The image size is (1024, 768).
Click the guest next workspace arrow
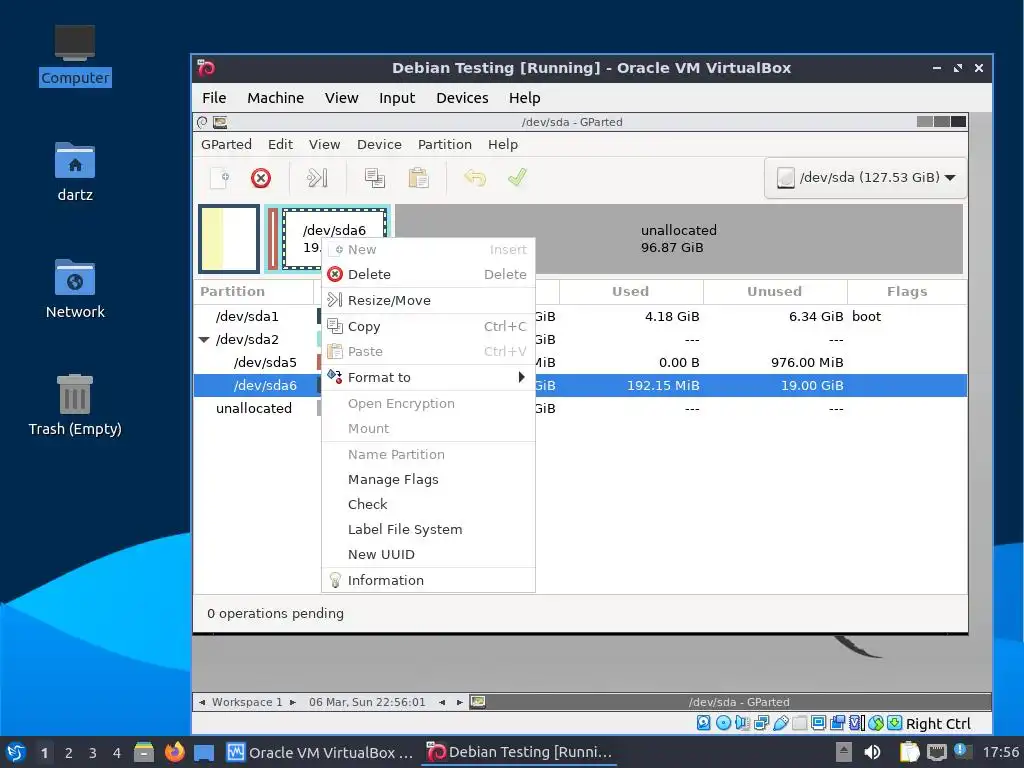pos(293,703)
